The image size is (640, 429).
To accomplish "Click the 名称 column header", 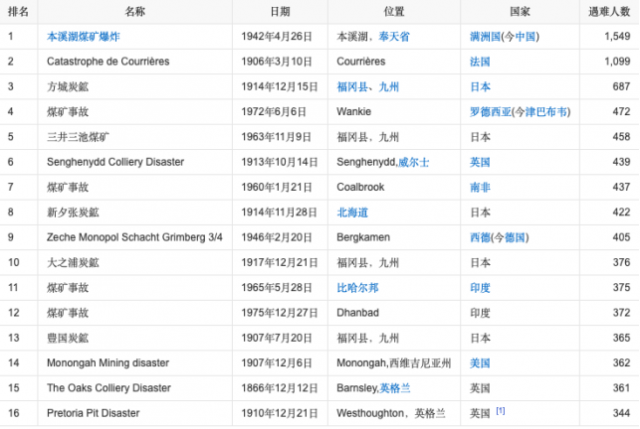I will [x=135, y=12].
